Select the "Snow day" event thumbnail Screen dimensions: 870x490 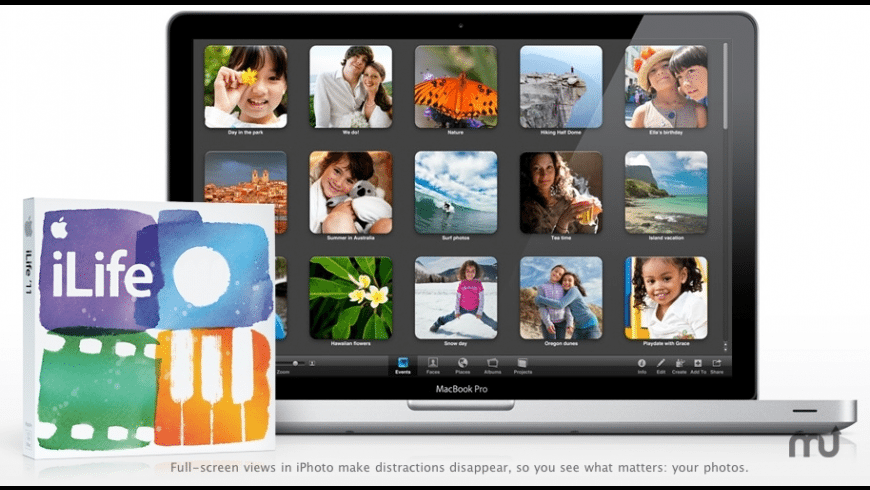pyautogui.click(x=456, y=297)
